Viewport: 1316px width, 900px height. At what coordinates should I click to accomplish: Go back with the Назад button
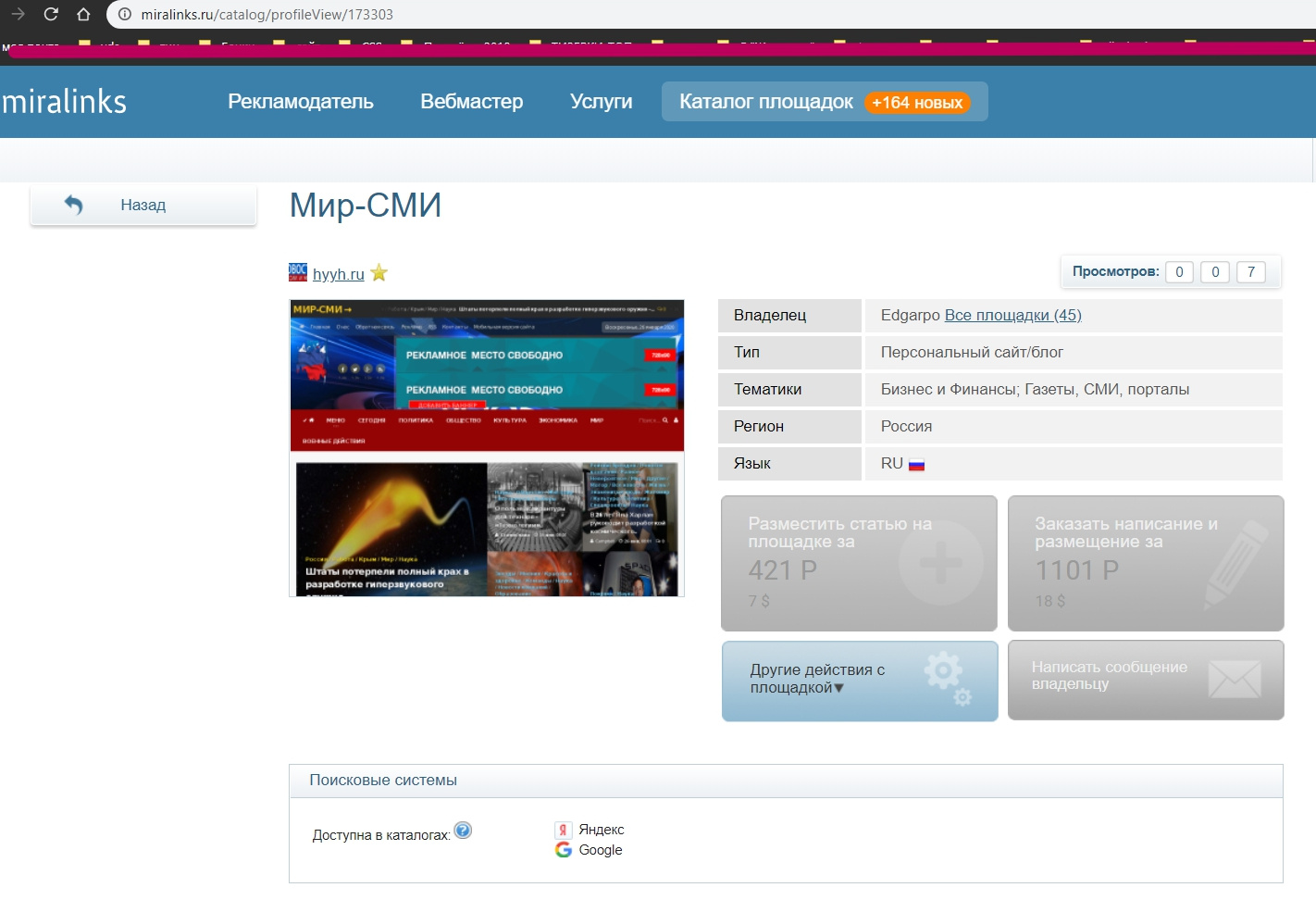coord(143,205)
